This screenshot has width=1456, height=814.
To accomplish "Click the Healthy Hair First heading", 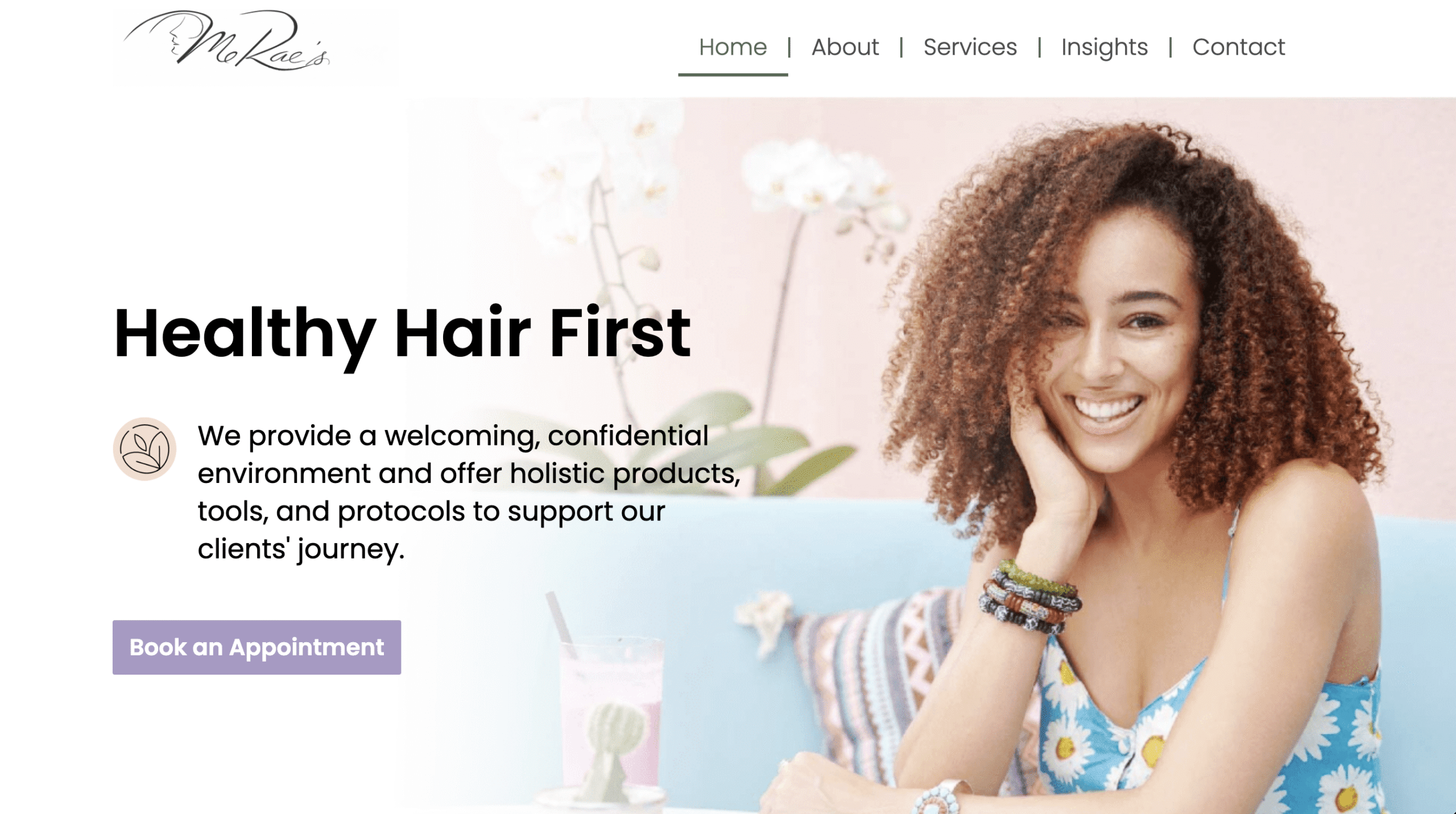I will (x=403, y=336).
